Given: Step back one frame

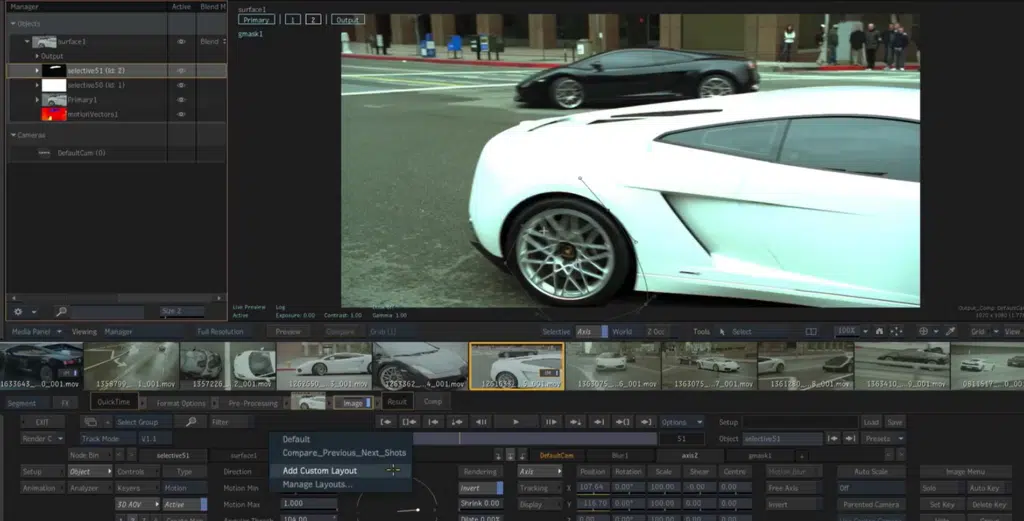Looking at the screenshot, I should coord(481,422).
